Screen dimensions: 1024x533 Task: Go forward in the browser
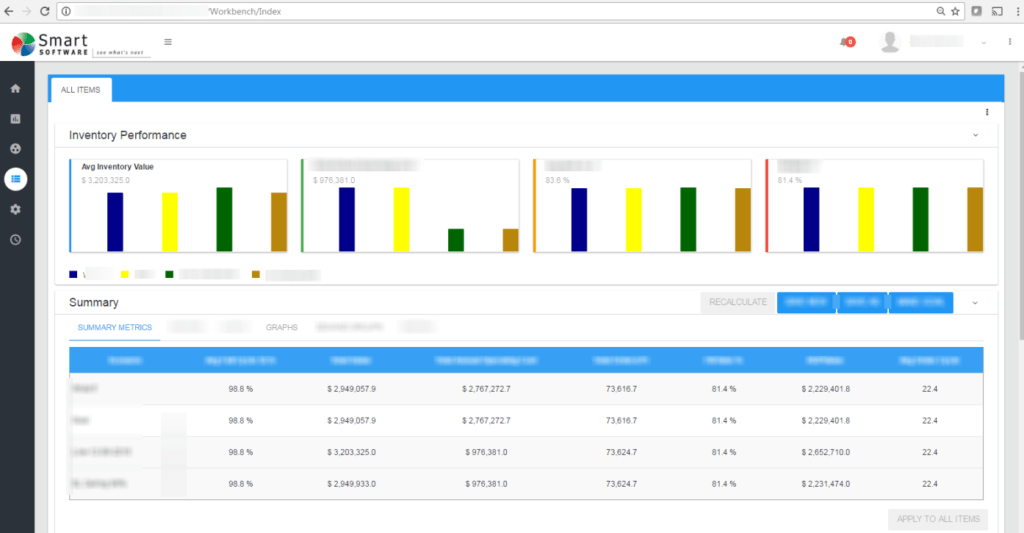click(27, 11)
